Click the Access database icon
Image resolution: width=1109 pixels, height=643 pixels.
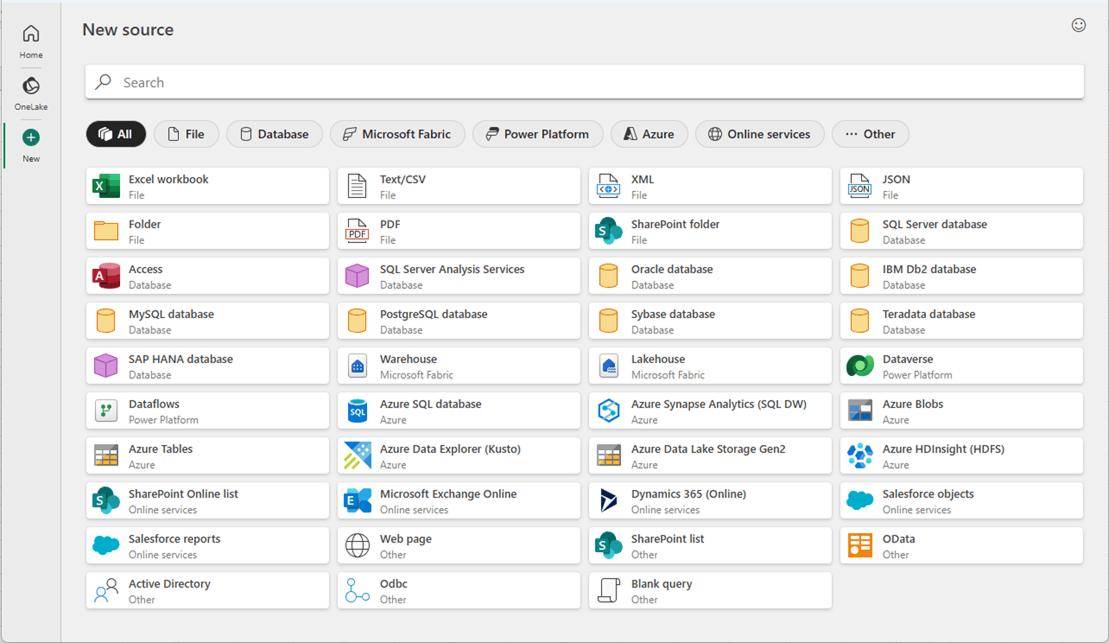pos(106,276)
